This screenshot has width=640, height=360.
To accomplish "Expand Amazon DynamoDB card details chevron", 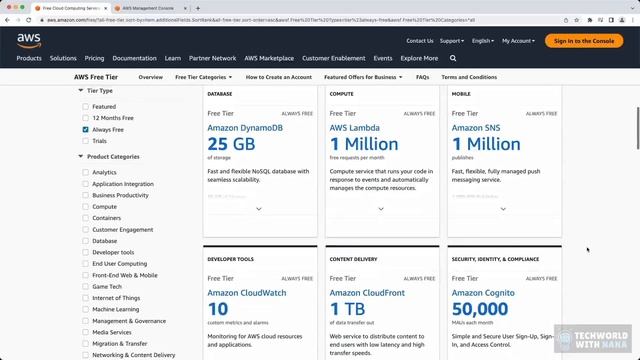I will click(259, 209).
